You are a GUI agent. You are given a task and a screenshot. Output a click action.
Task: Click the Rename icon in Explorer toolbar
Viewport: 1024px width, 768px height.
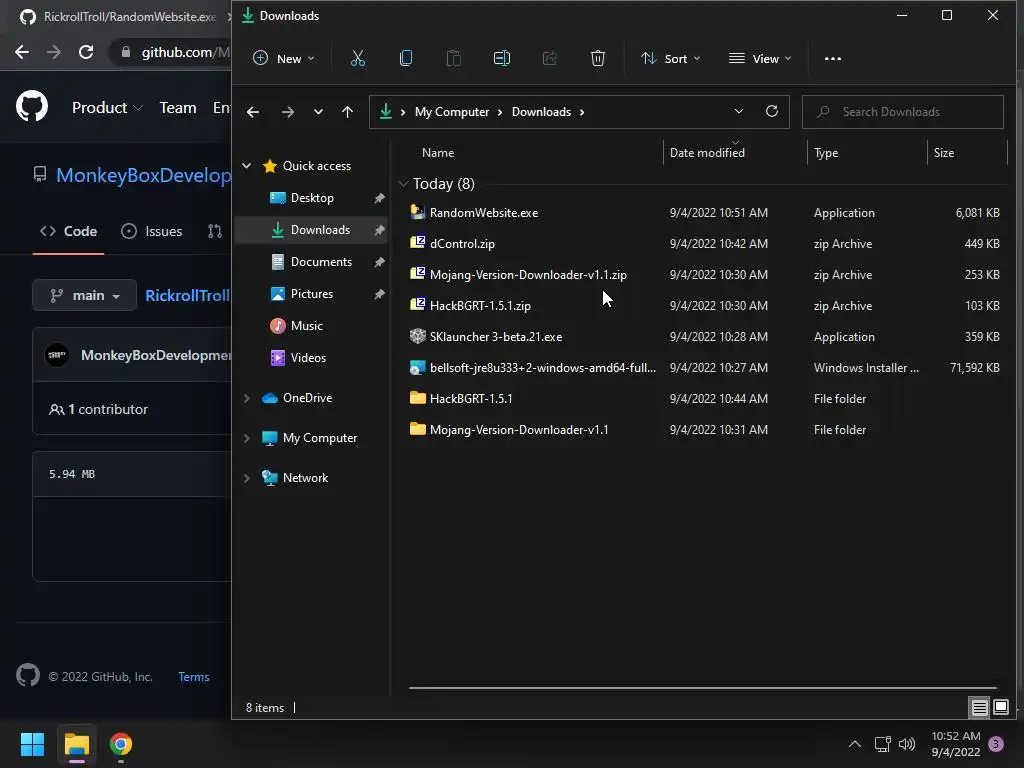pyautogui.click(x=502, y=59)
